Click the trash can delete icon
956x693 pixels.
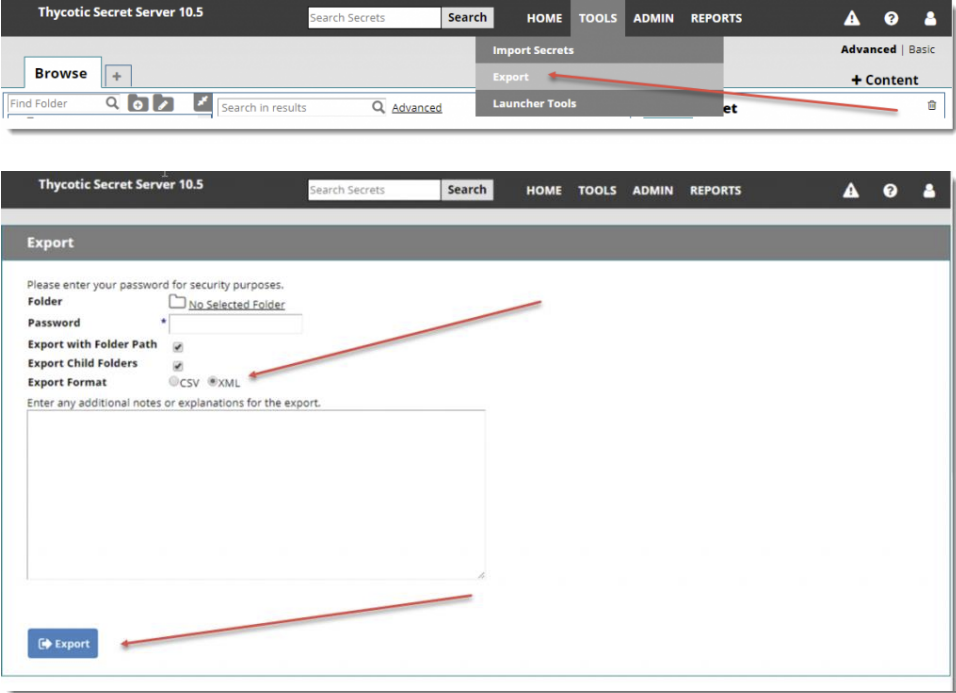pyautogui.click(x=932, y=105)
